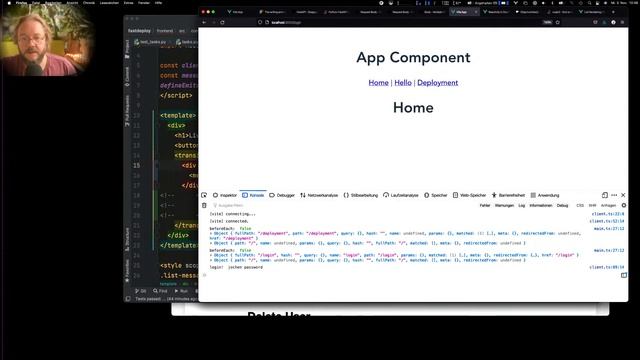
Task: Open the Structure tool window in IDE
Action: (127, 238)
